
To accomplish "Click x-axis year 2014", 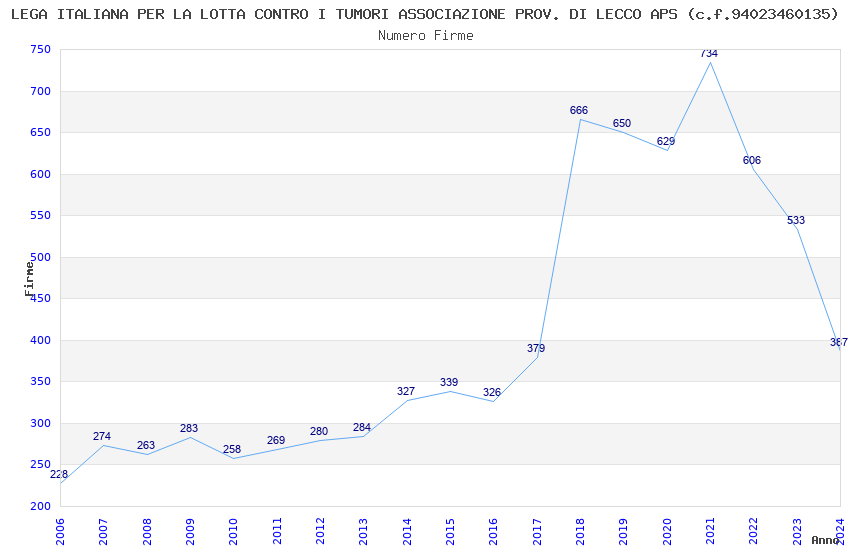I will tap(407, 532).
